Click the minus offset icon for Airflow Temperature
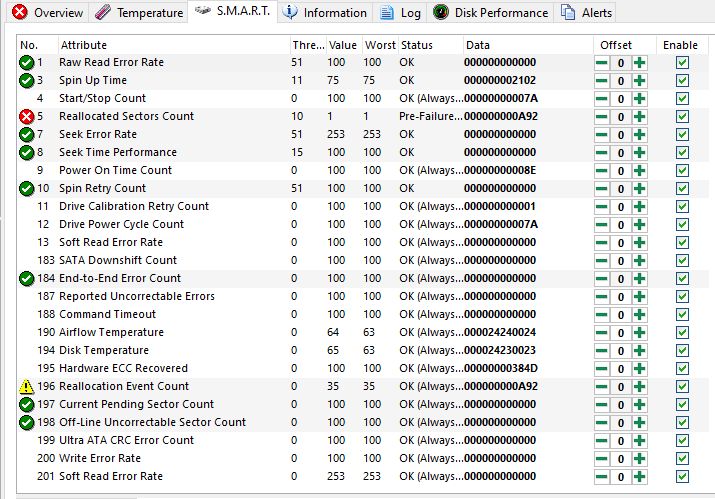 (x=602, y=333)
